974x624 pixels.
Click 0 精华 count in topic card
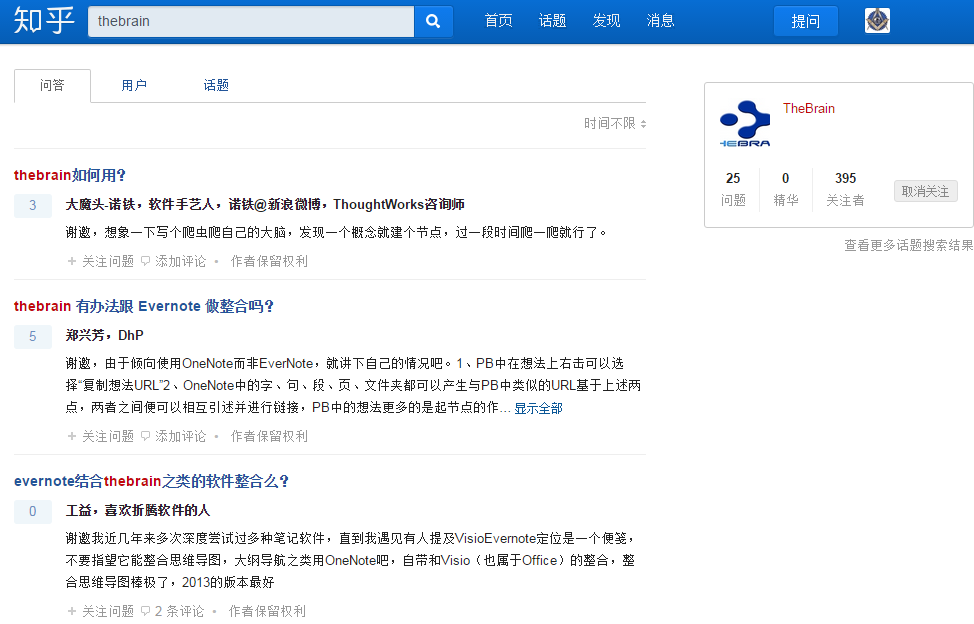[x=786, y=189]
